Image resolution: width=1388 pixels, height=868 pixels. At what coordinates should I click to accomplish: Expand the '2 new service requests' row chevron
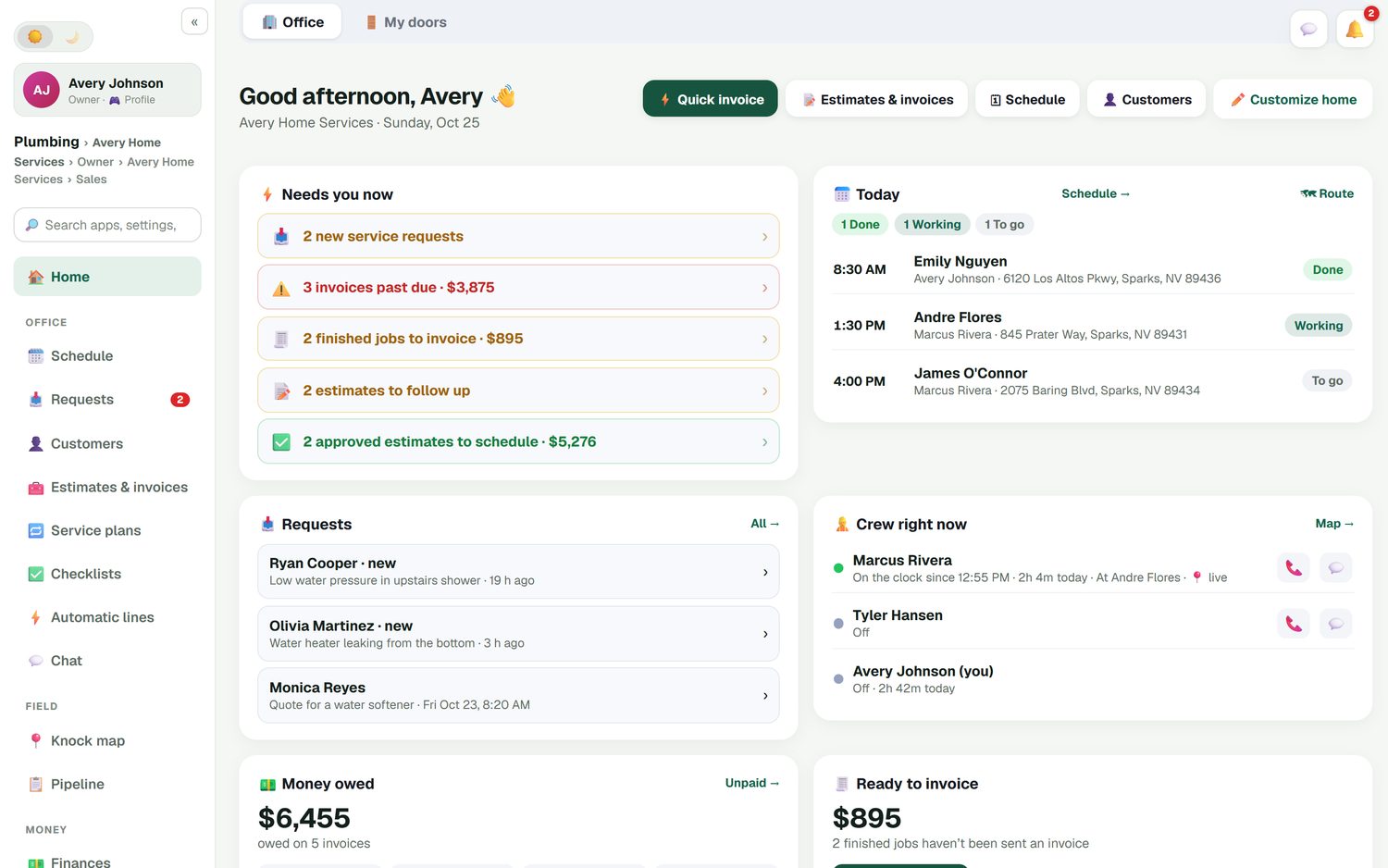pos(764,237)
